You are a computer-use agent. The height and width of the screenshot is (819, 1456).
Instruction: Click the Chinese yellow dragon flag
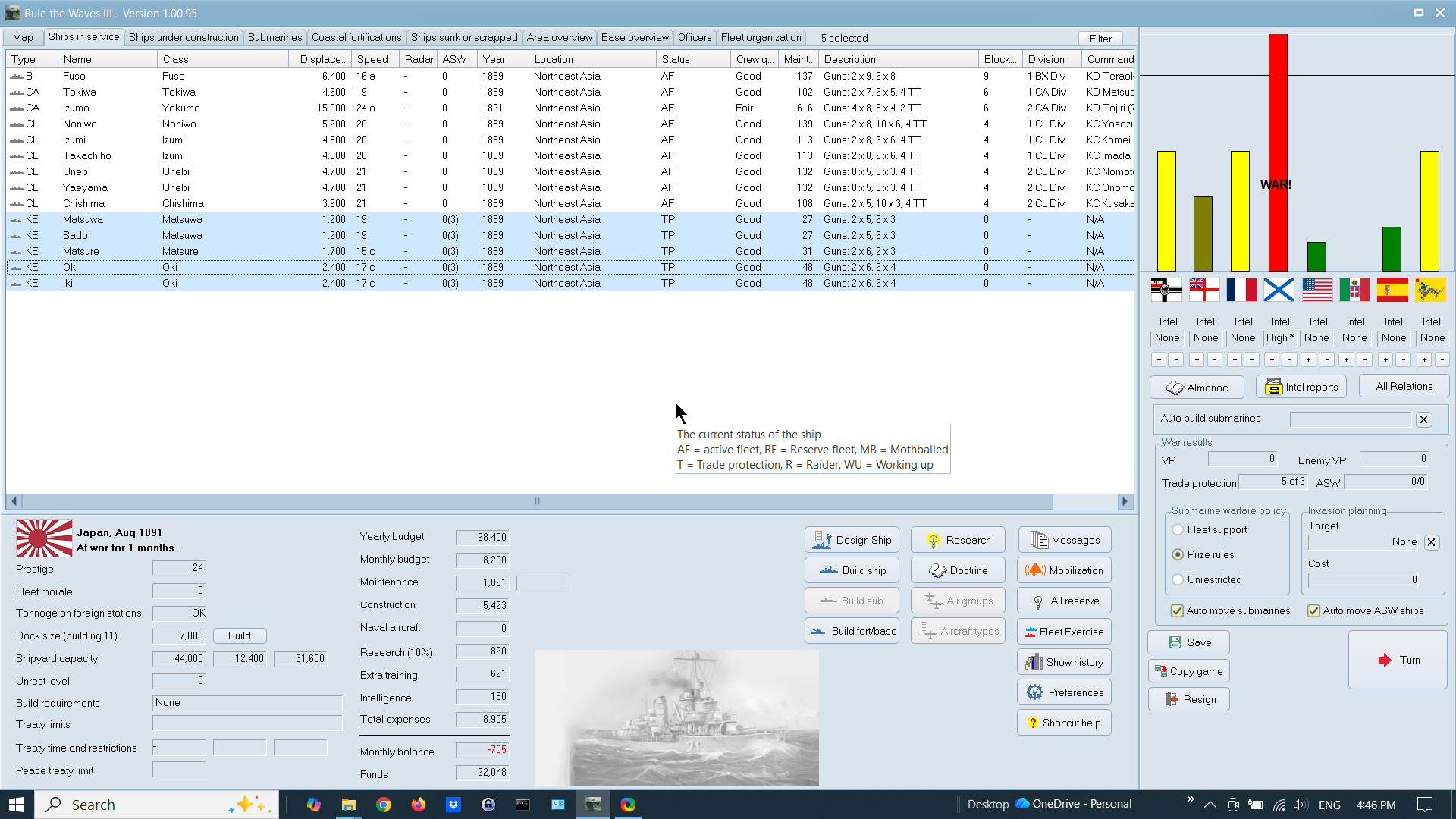(1430, 290)
